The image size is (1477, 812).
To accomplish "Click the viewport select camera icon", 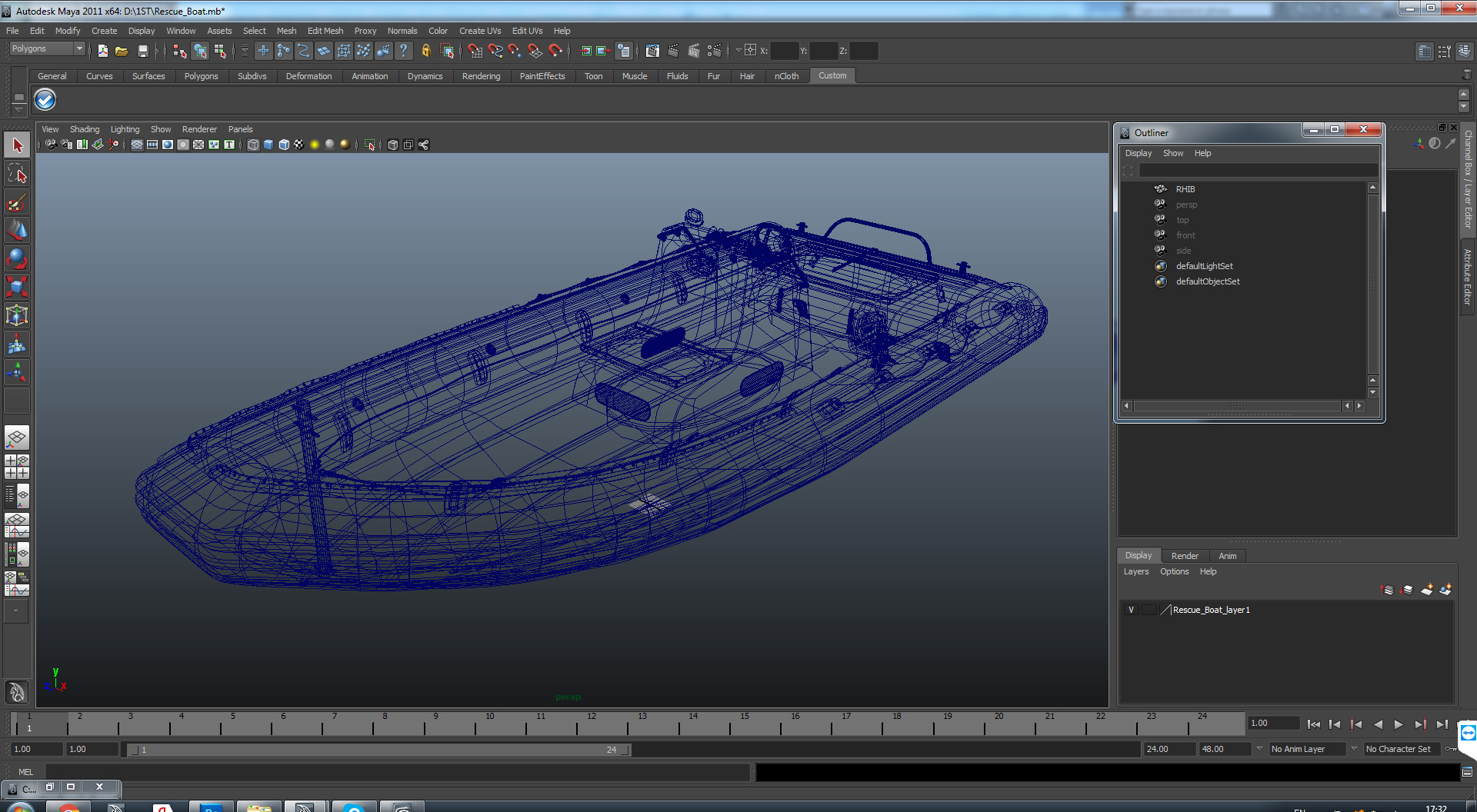I will [x=51, y=145].
